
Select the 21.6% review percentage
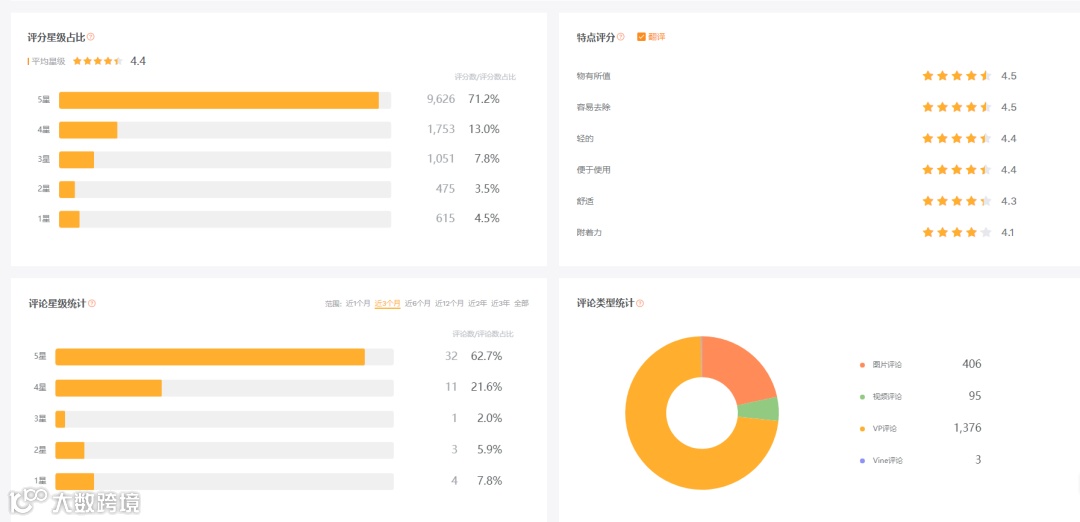(x=486, y=387)
